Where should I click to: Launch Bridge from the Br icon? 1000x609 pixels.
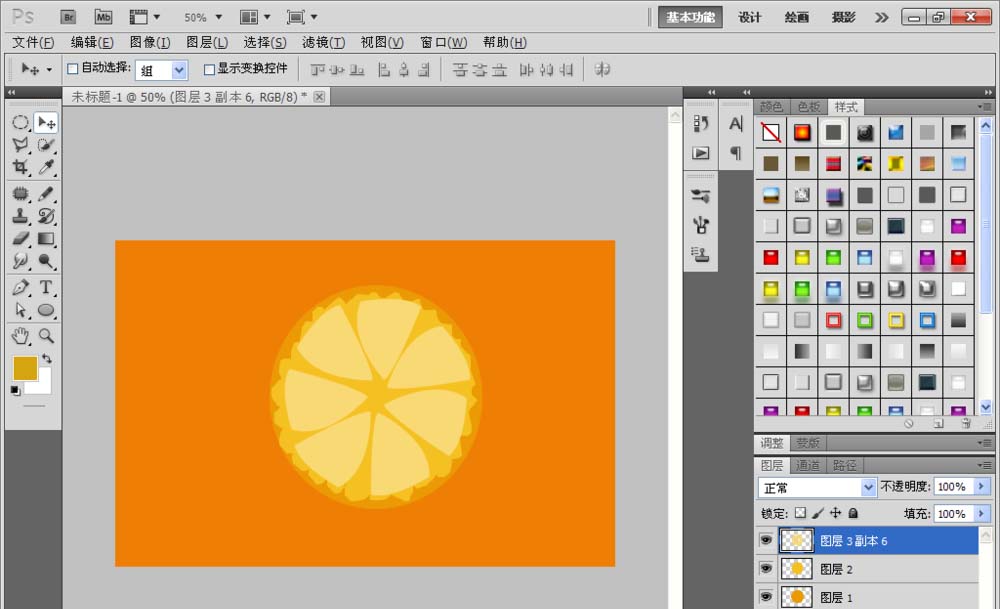point(68,17)
